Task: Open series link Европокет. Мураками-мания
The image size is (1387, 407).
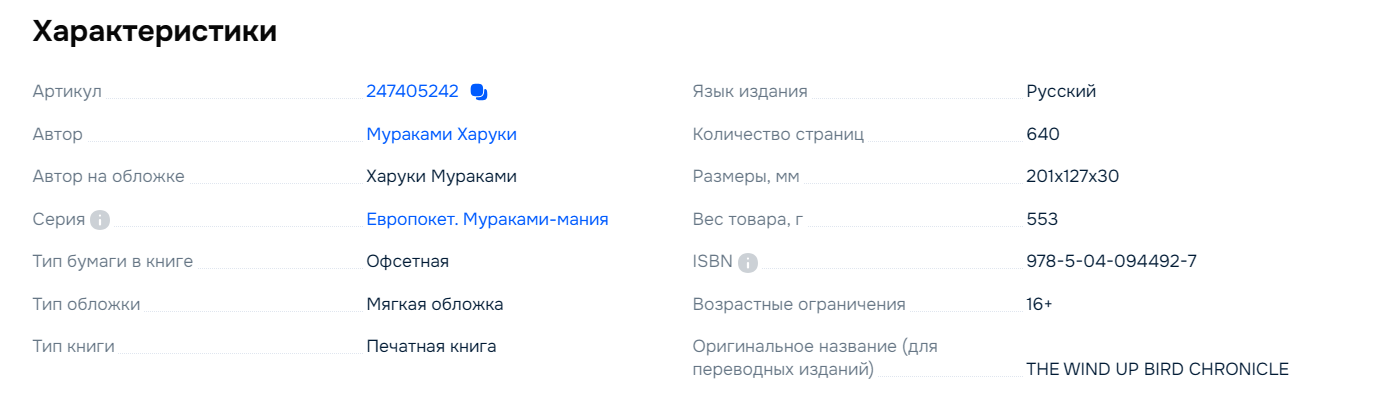Action: point(487,219)
